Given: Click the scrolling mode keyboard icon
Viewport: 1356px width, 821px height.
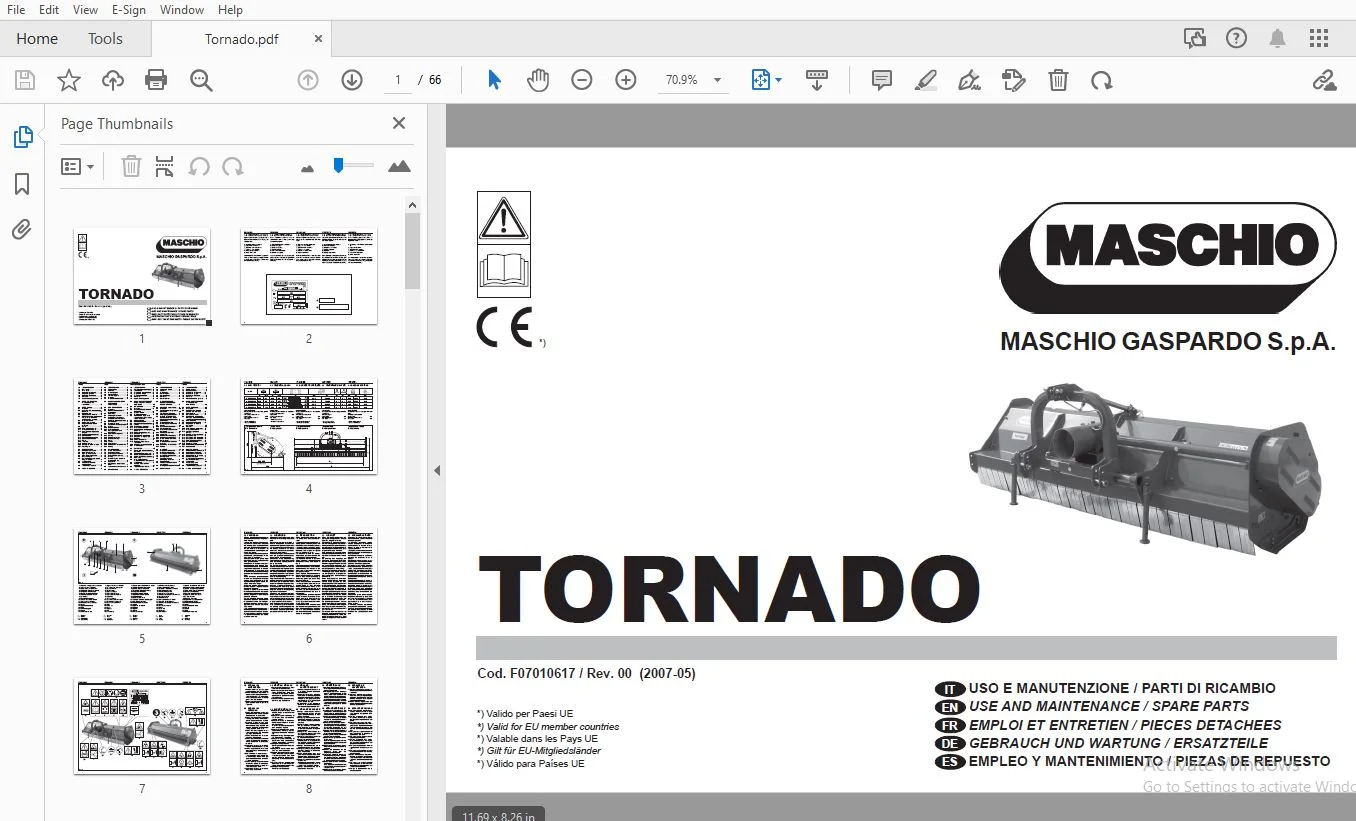Looking at the screenshot, I should [817, 80].
